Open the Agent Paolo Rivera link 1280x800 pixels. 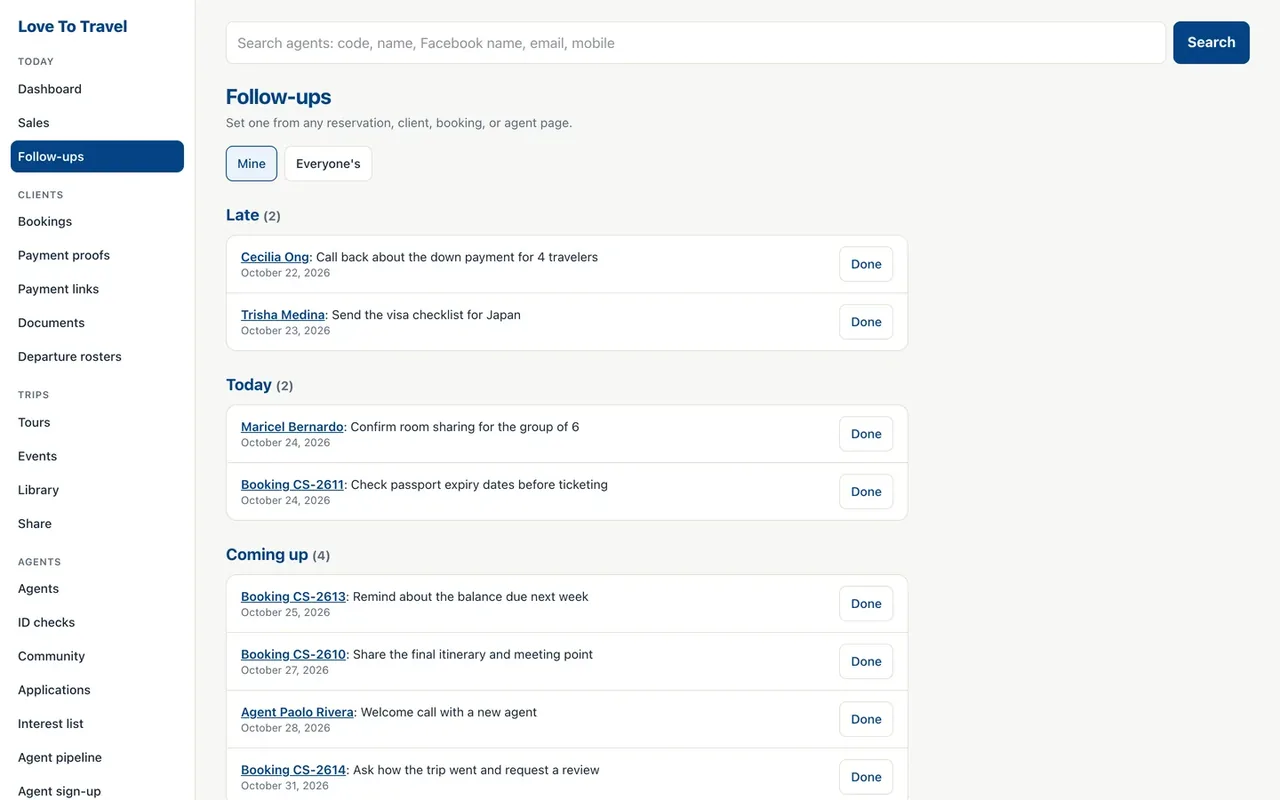(x=297, y=713)
